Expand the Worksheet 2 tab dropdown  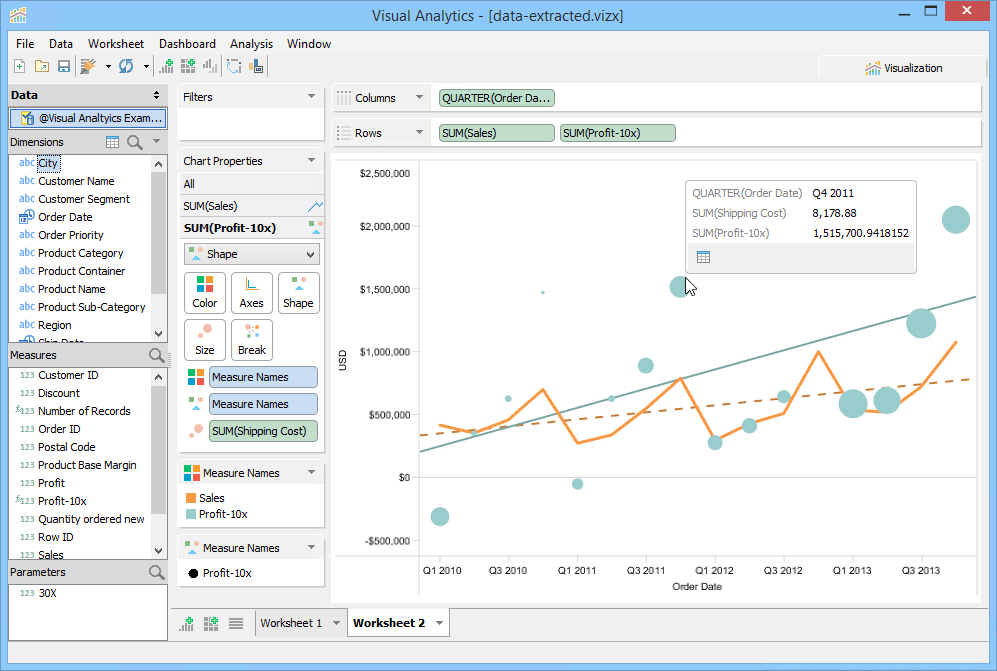[x=437, y=622]
